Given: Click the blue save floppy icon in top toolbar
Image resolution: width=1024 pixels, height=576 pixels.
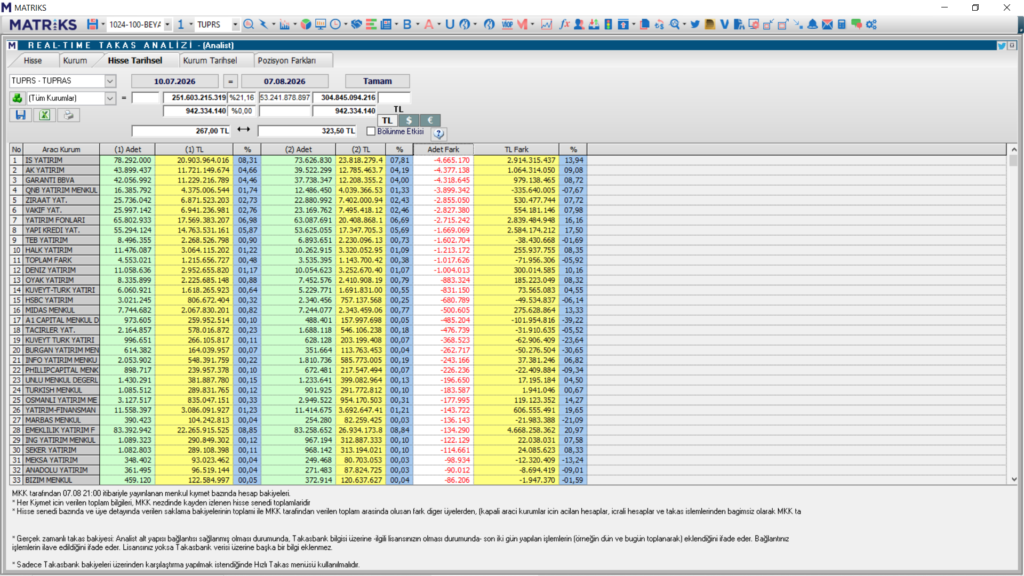Looking at the screenshot, I should tap(93, 24).
